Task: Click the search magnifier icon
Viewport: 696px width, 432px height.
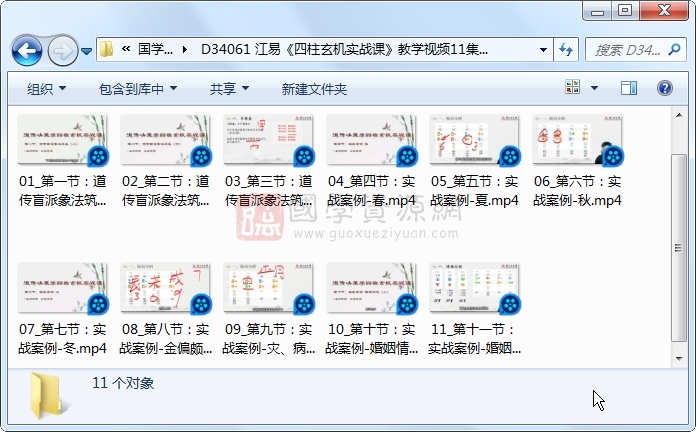Action: pyautogui.click(x=674, y=49)
